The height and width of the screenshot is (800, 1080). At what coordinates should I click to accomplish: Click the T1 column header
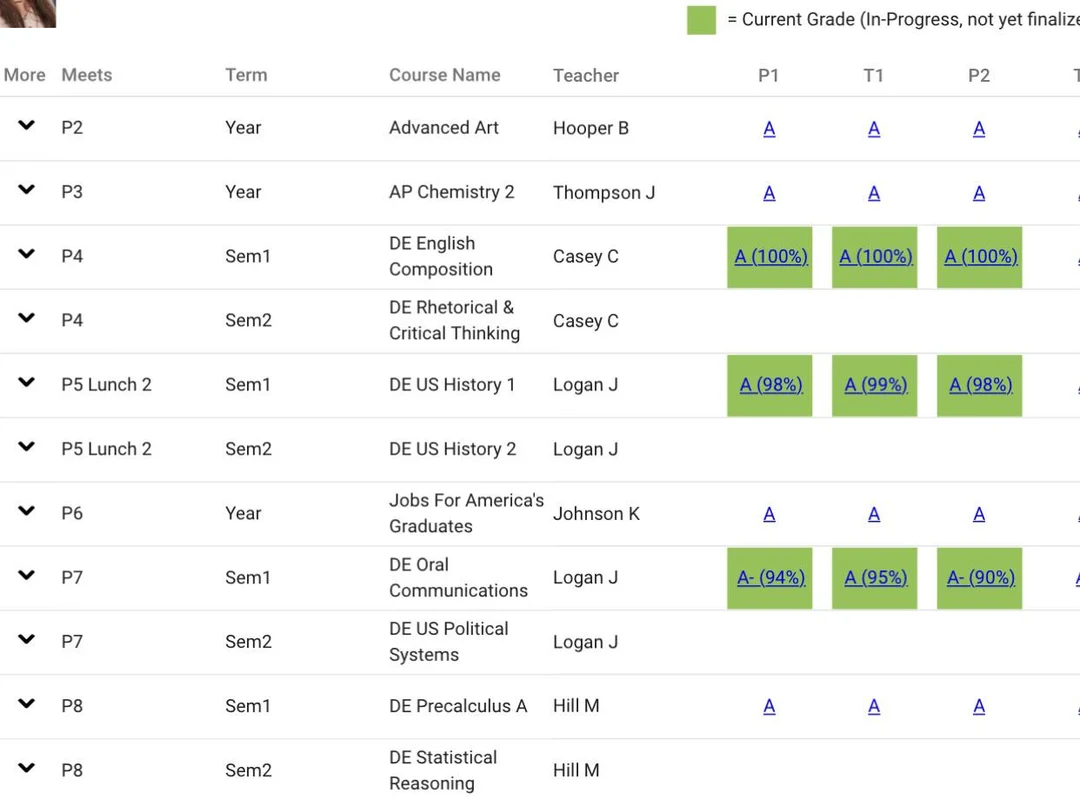click(874, 75)
